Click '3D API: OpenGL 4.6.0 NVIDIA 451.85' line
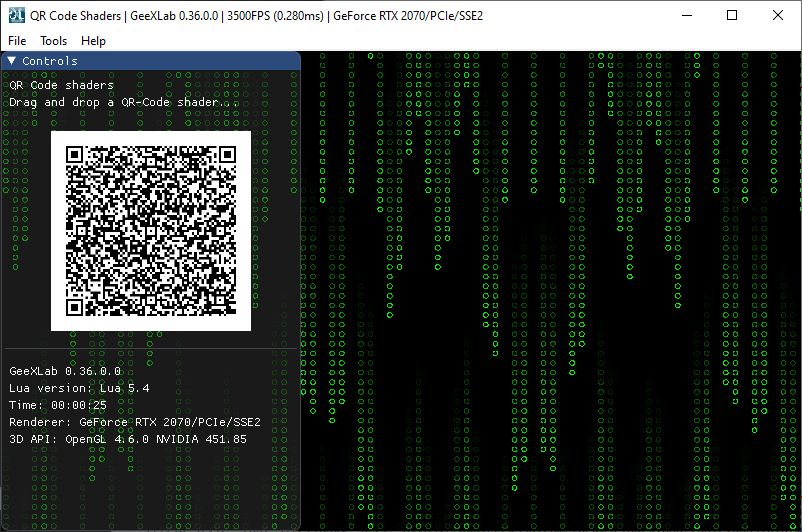802x532 pixels. point(128,439)
